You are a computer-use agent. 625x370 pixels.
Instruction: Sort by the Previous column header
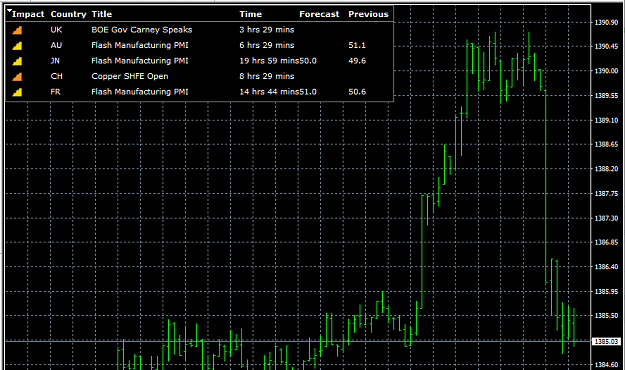tap(368, 14)
